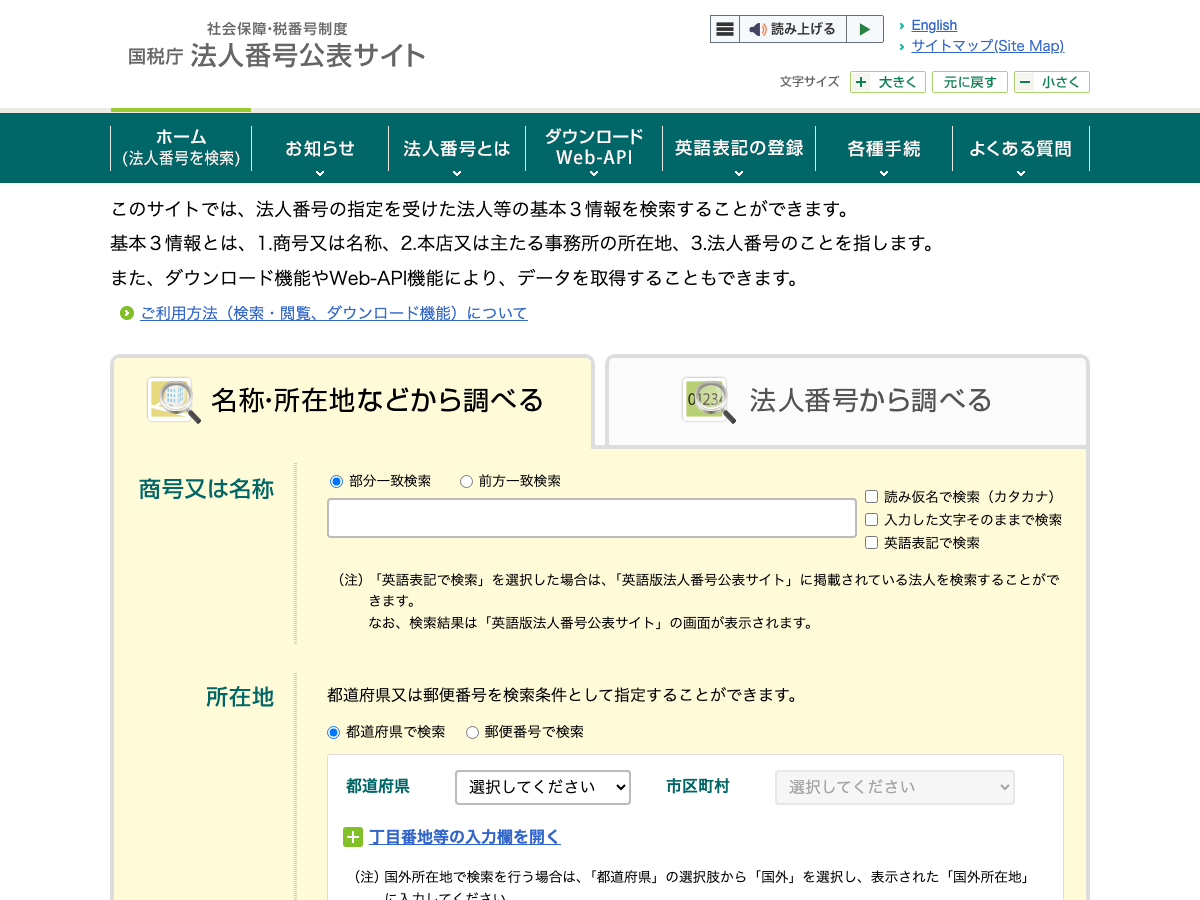Expand the お知らせ menu

(320, 149)
